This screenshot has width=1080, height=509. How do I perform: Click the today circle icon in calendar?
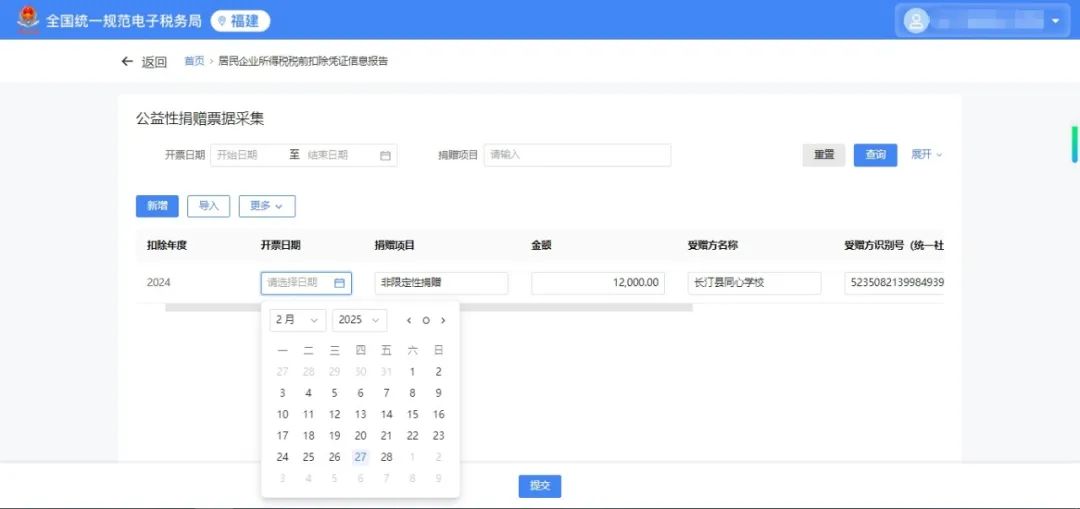(x=426, y=320)
